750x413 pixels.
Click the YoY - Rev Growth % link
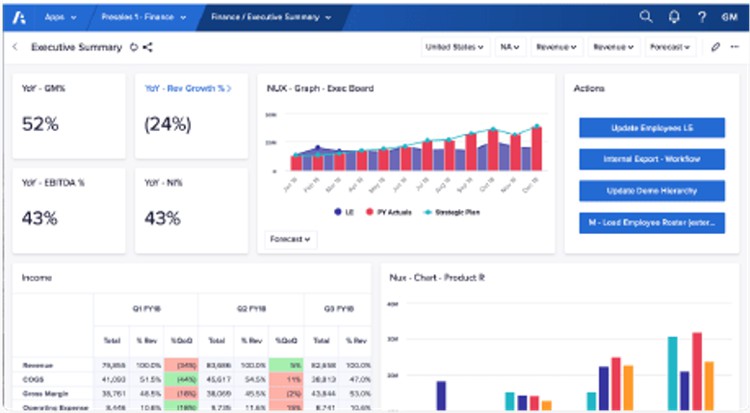(188, 88)
